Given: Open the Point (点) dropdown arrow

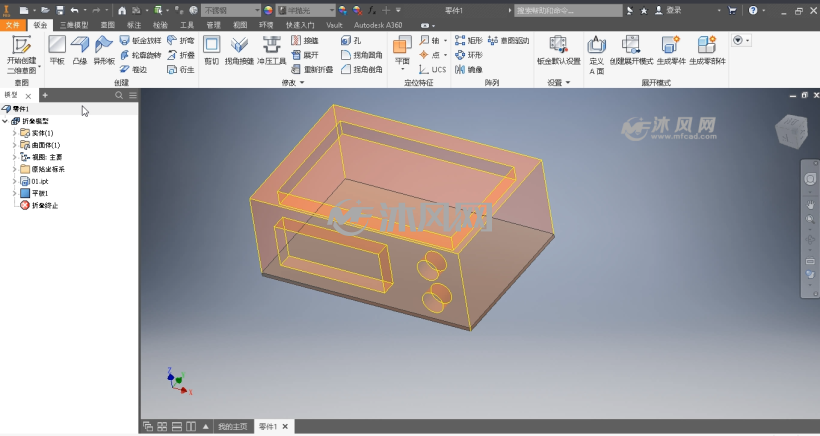Looking at the screenshot, I should [x=446, y=55].
